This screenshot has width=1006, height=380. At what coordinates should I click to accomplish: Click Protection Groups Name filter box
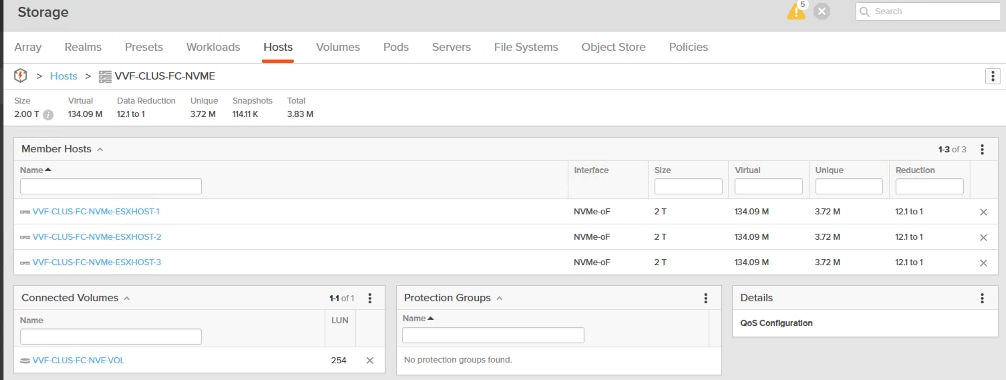[x=493, y=335]
